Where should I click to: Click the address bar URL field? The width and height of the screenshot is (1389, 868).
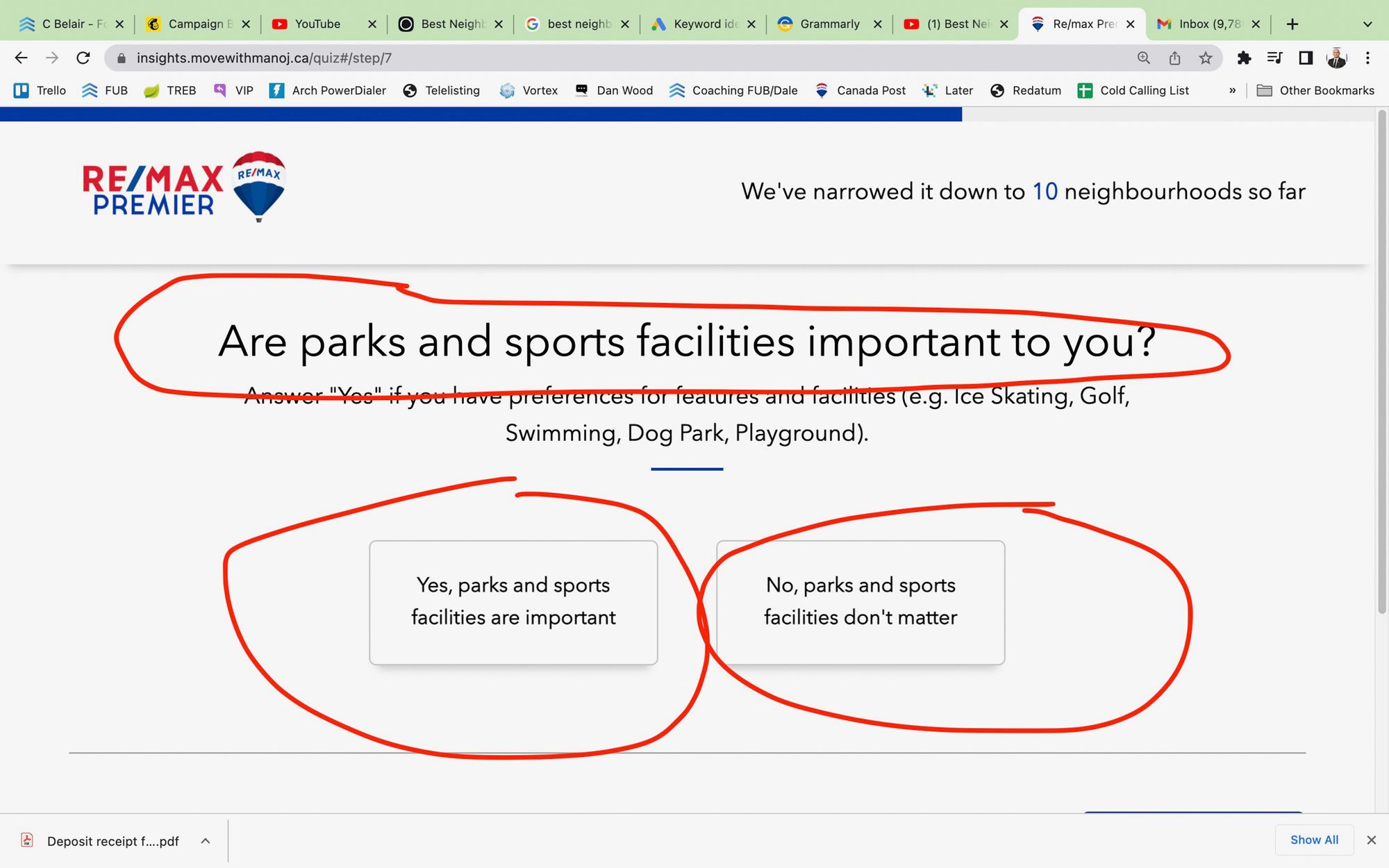tap(556, 58)
